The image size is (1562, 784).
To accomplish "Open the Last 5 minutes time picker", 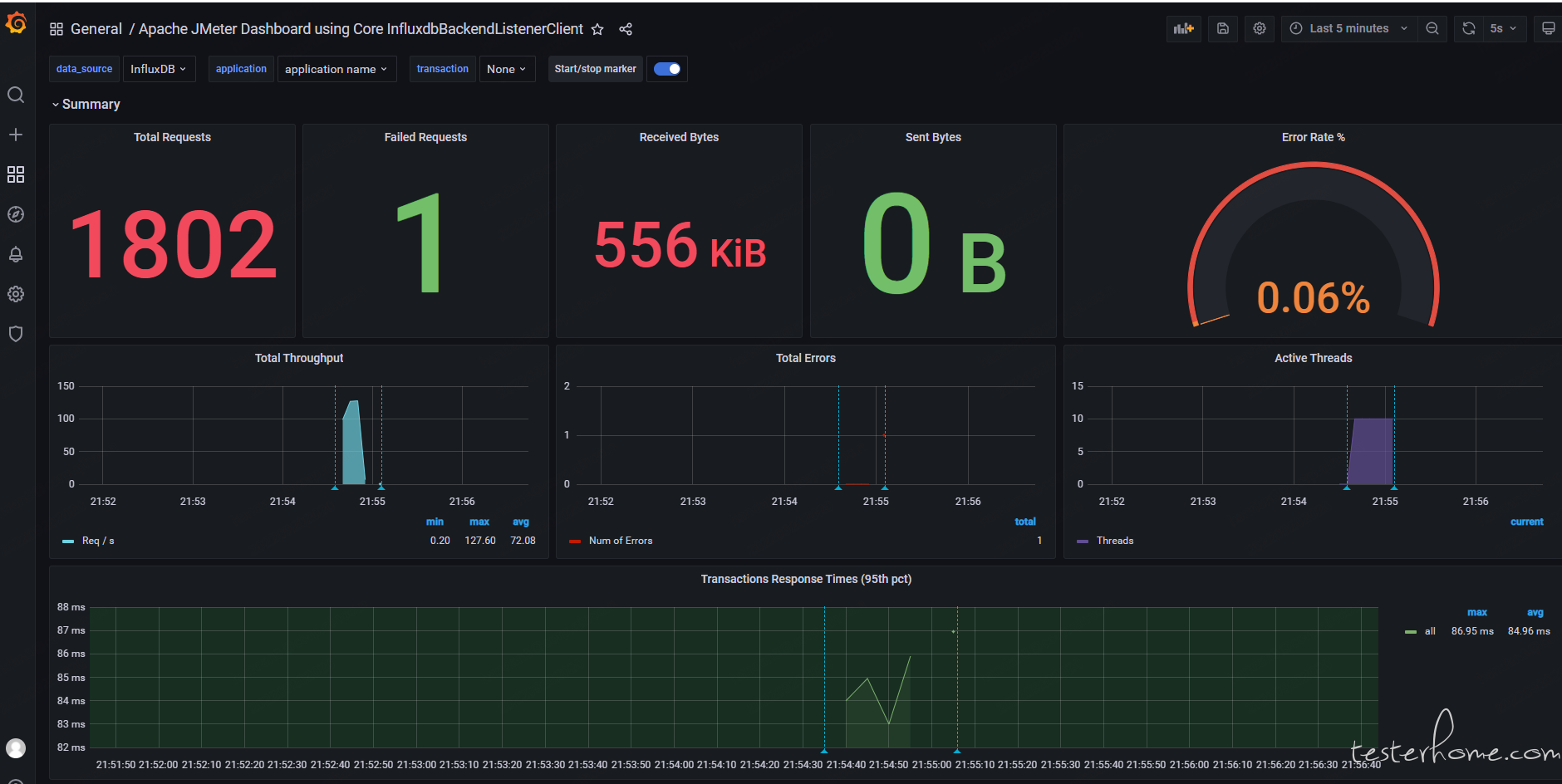I will click(x=1348, y=28).
